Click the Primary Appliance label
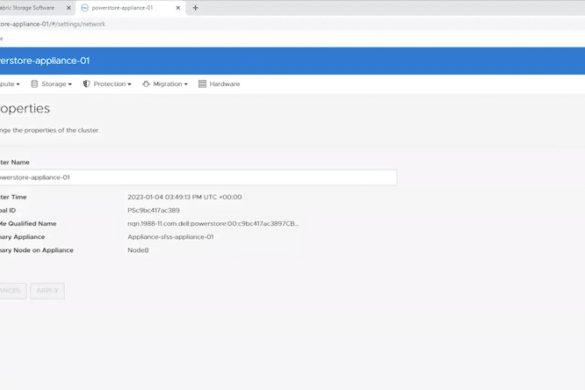Image resolution: width=585 pixels, height=390 pixels. 22,237
